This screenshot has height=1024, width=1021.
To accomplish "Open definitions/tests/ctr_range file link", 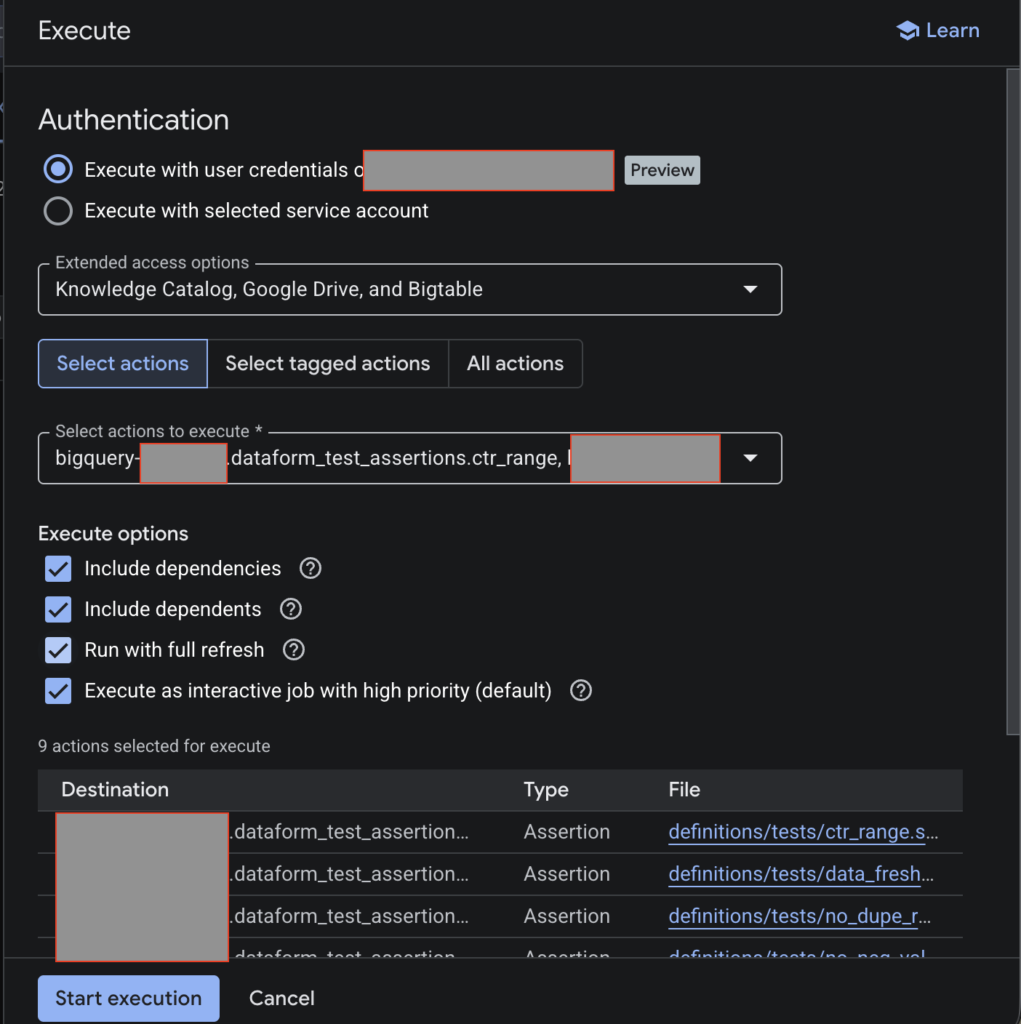I will point(803,832).
